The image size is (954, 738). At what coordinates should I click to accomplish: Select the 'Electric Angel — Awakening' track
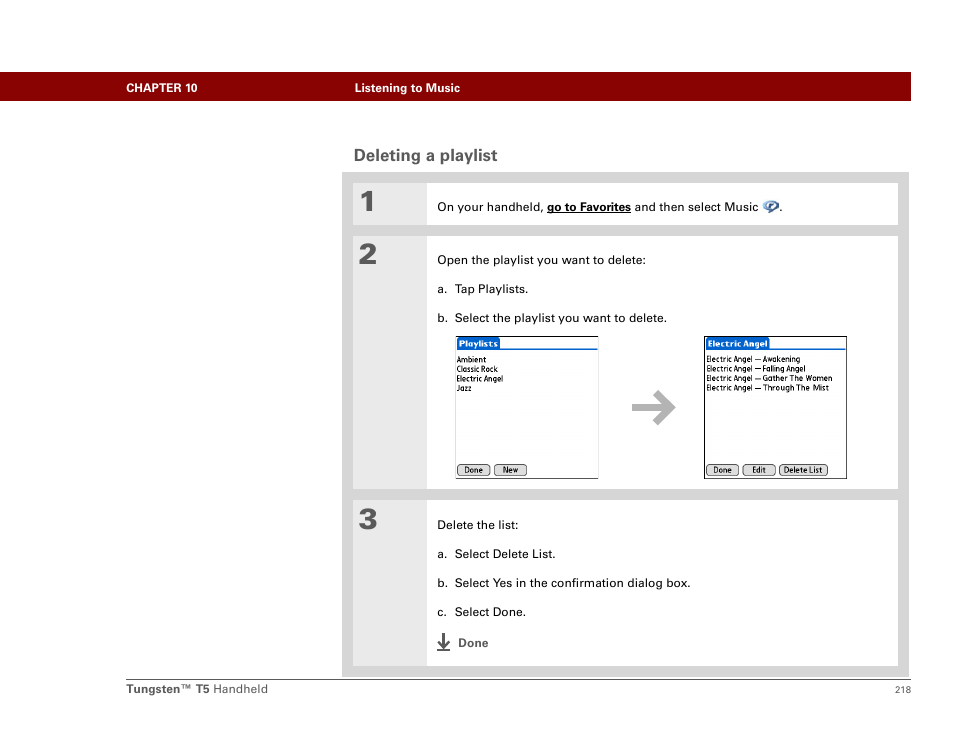tap(753, 359)
